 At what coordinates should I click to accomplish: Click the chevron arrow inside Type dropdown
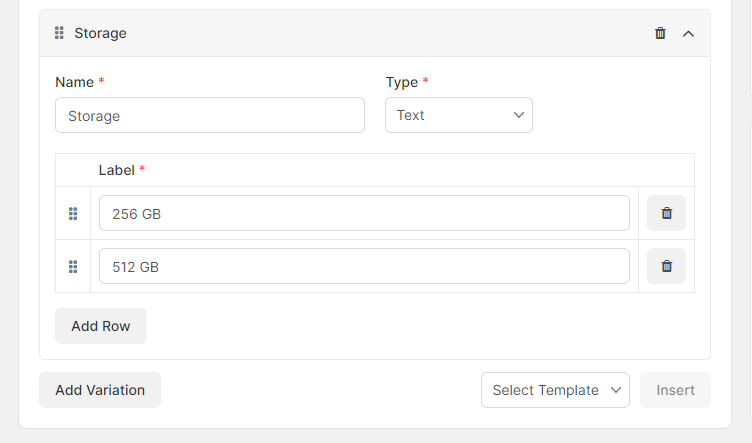tap(518, 115)
